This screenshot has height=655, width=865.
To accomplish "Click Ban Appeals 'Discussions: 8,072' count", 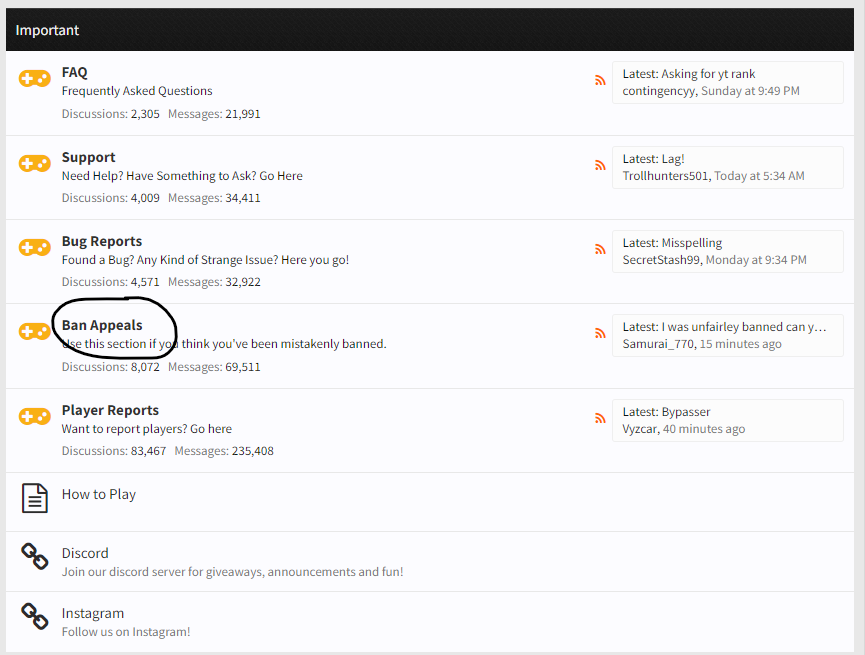I will click(x=110, y=367).
